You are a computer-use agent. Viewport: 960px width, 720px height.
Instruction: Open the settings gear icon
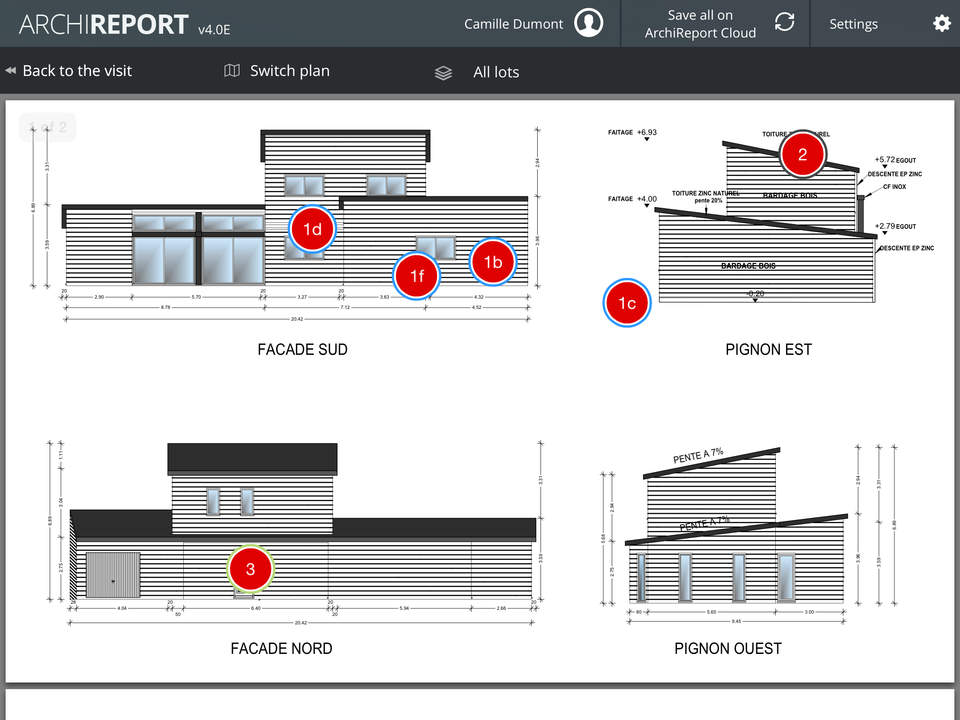pyautogui.click(x=941, y=23)
